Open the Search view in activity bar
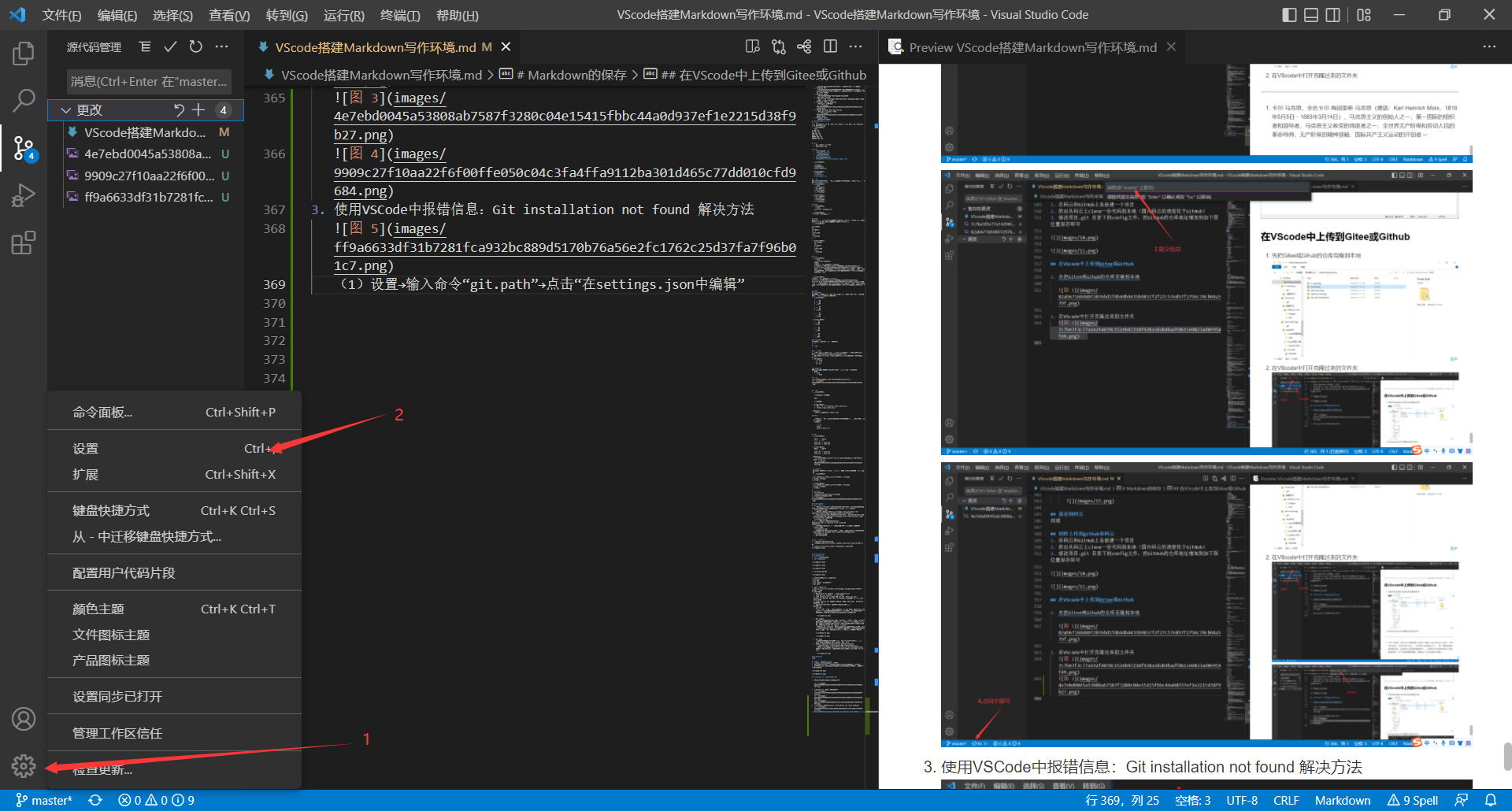The width and height of the screenshot is (1512, 811). point(24,100)
